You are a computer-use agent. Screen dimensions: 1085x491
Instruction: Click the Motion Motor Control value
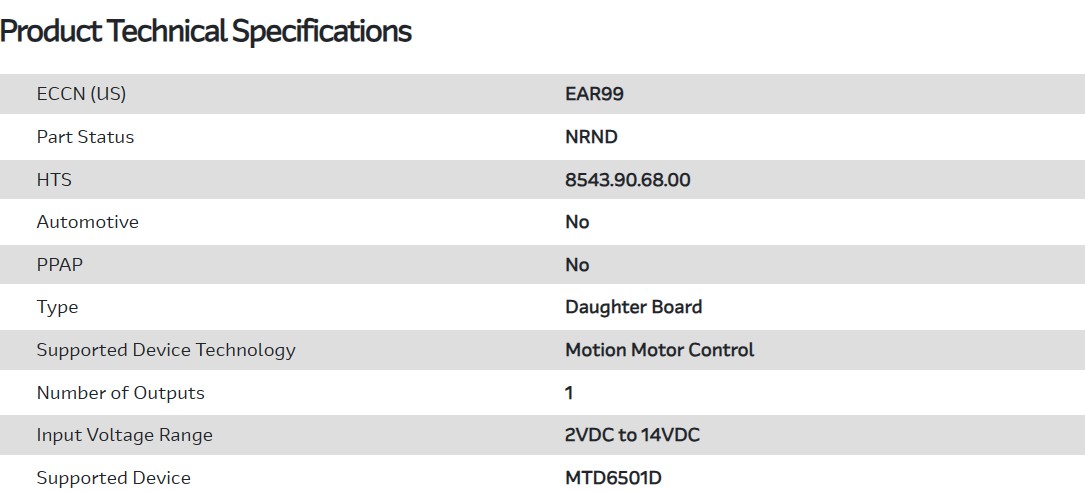659,350
